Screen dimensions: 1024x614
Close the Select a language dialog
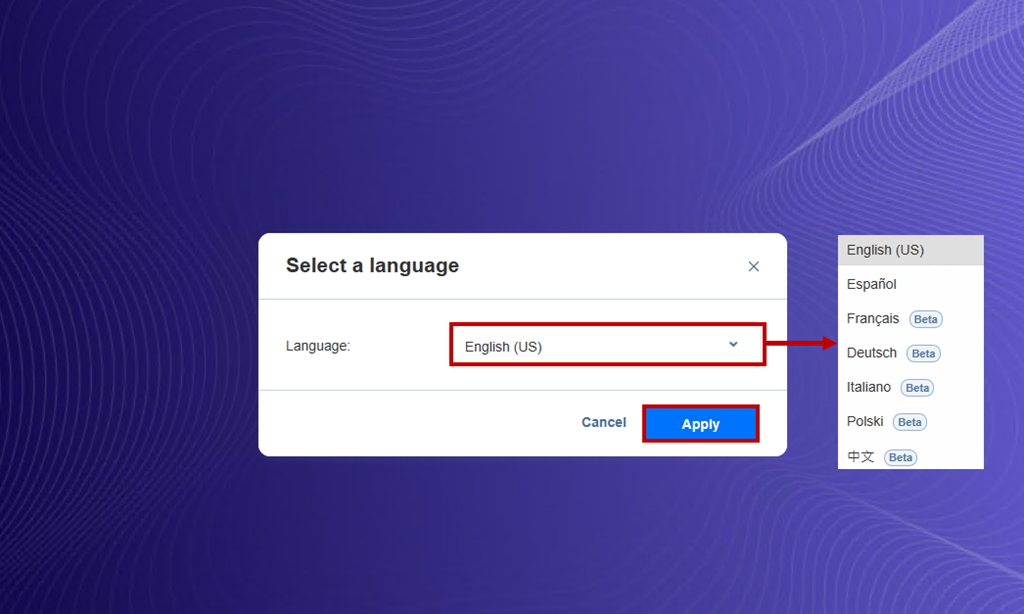point(753,267)
